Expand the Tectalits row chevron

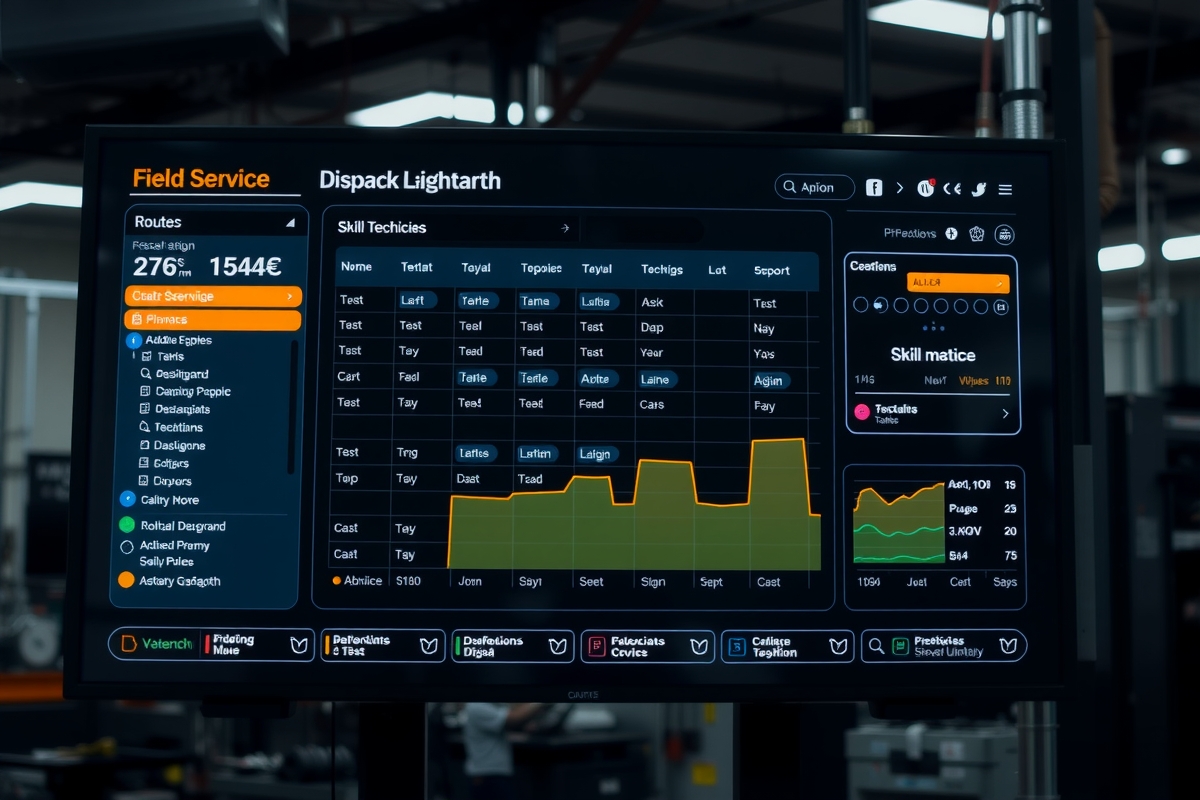tap(1005, 413)
